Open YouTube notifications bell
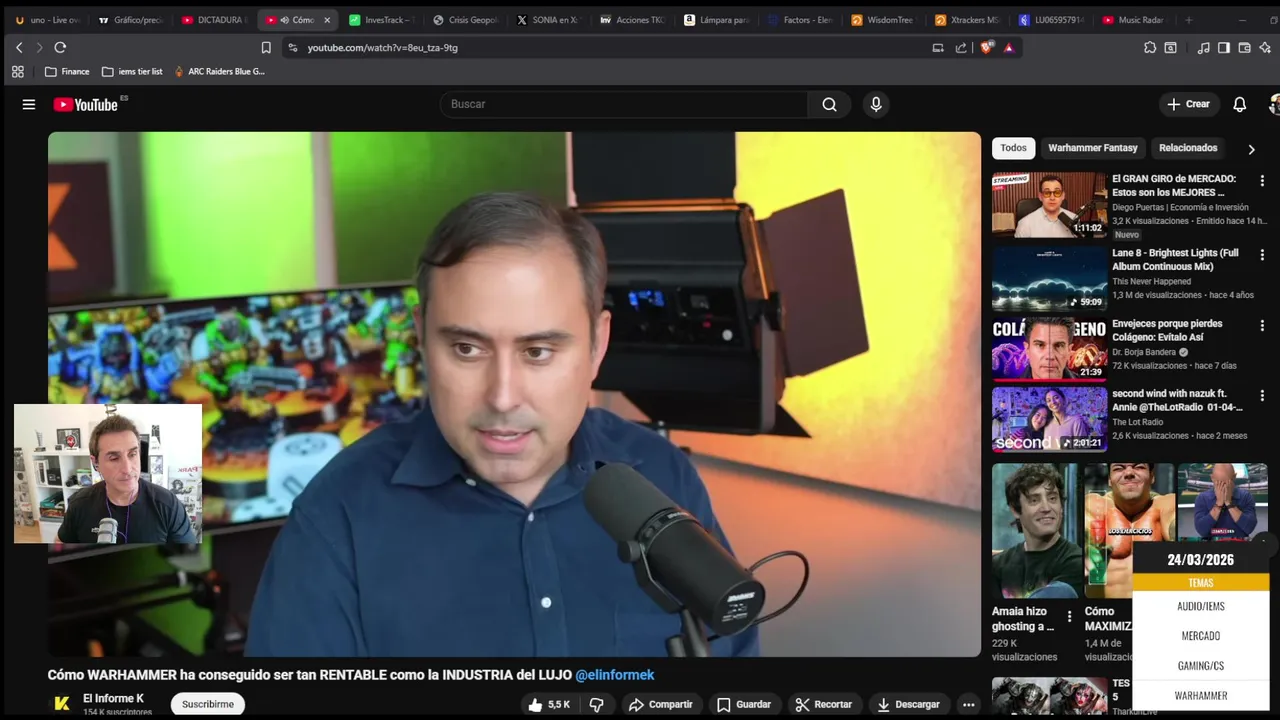The height and width of the screenshot is (720, 1280). [x=1239, y=104]
